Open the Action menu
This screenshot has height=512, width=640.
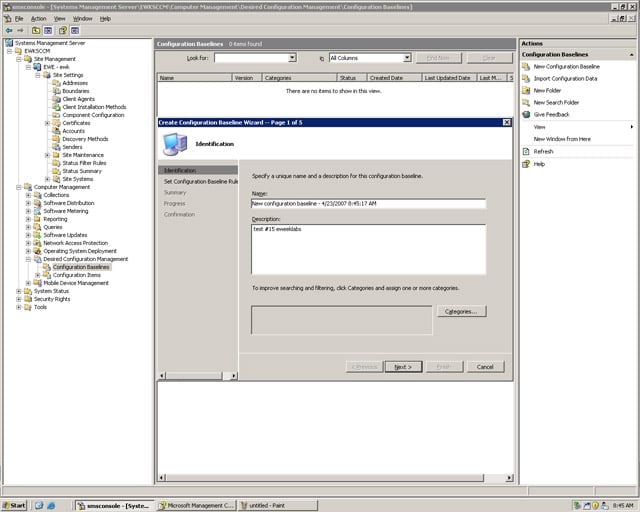pos(38,19)
